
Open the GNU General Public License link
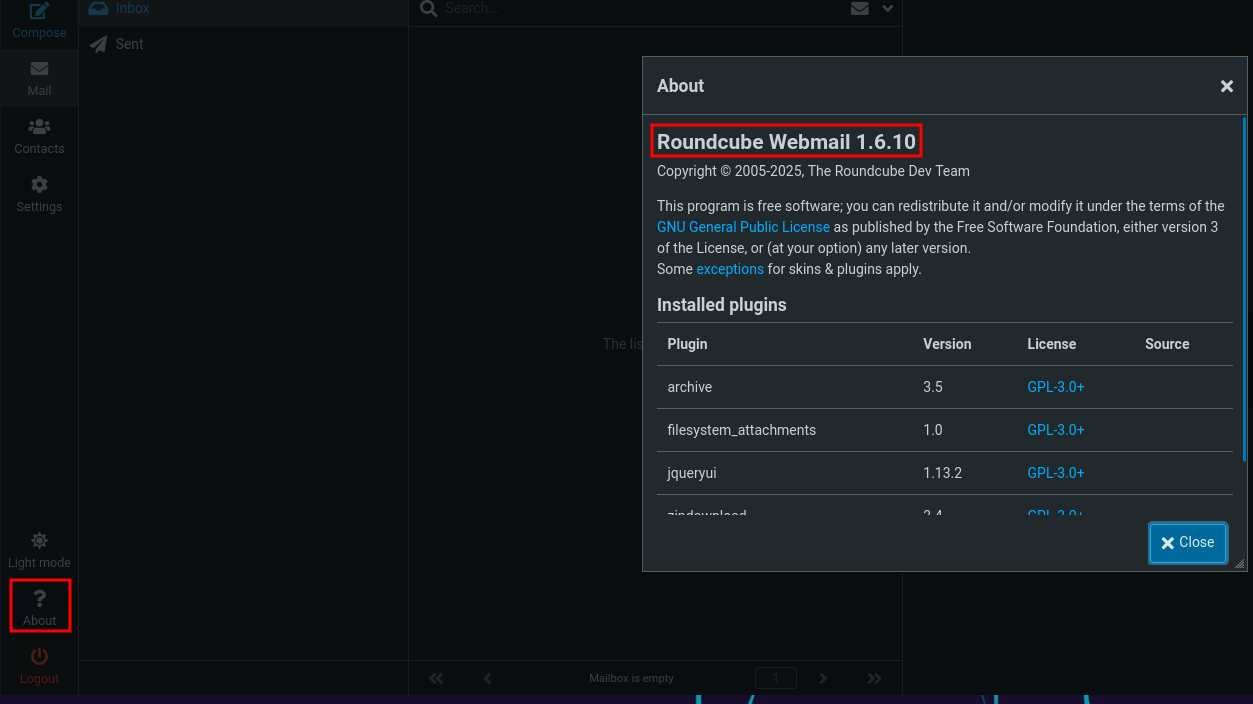[743, 227]
